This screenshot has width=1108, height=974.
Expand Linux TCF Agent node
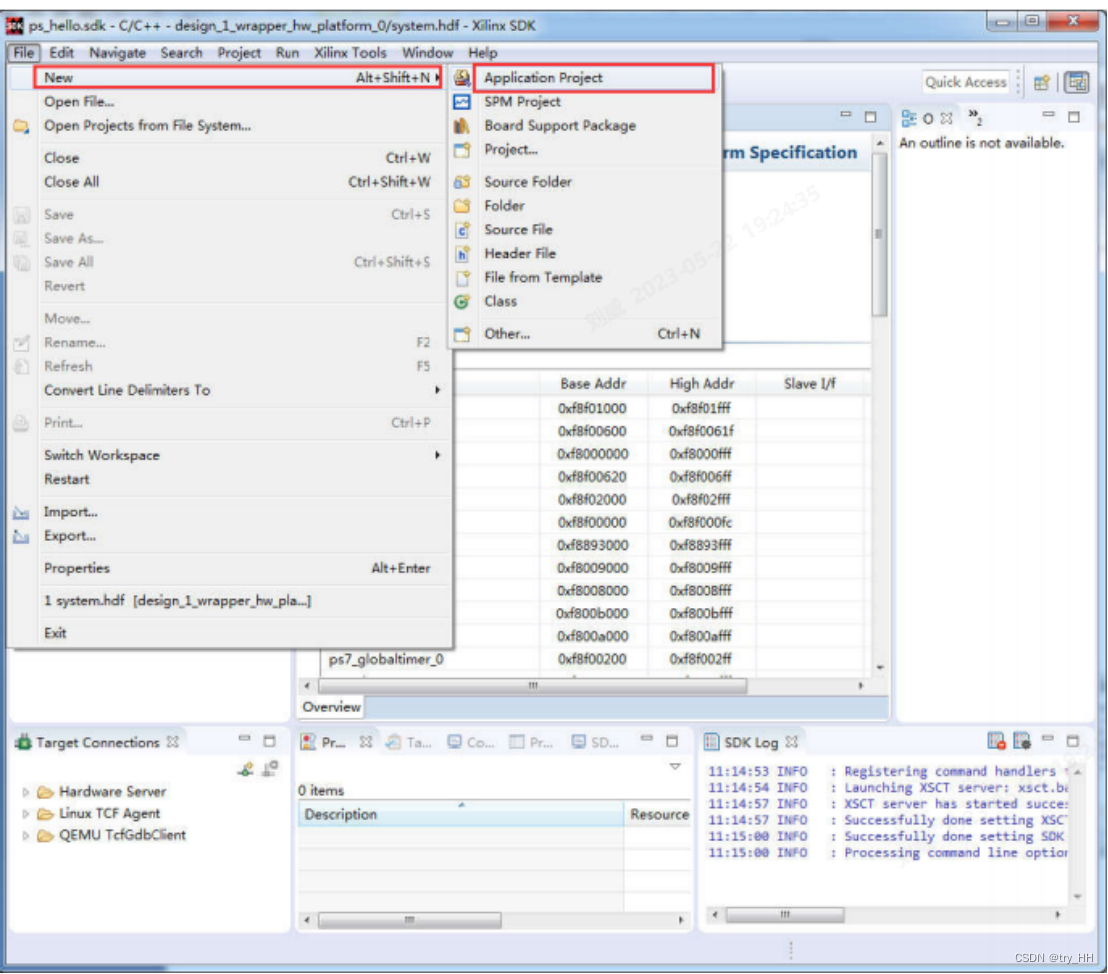(26, 814)
